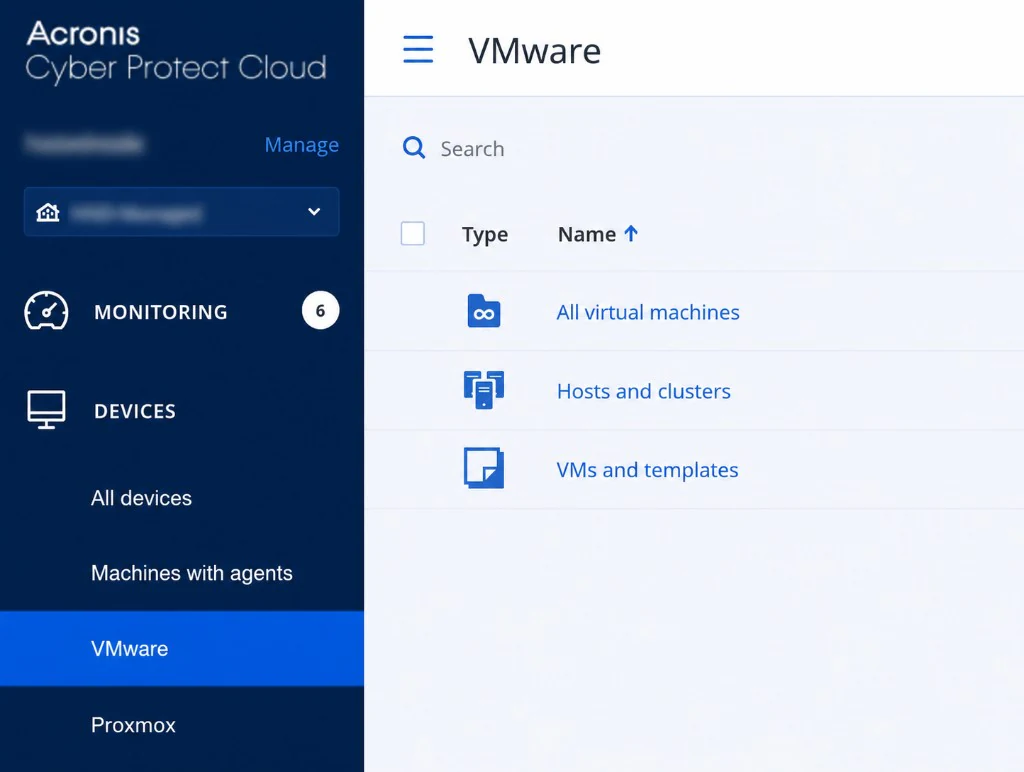Click the search magnifier icon
The width and height of the screenshot is (1024, 772).
tap(413, 148)
